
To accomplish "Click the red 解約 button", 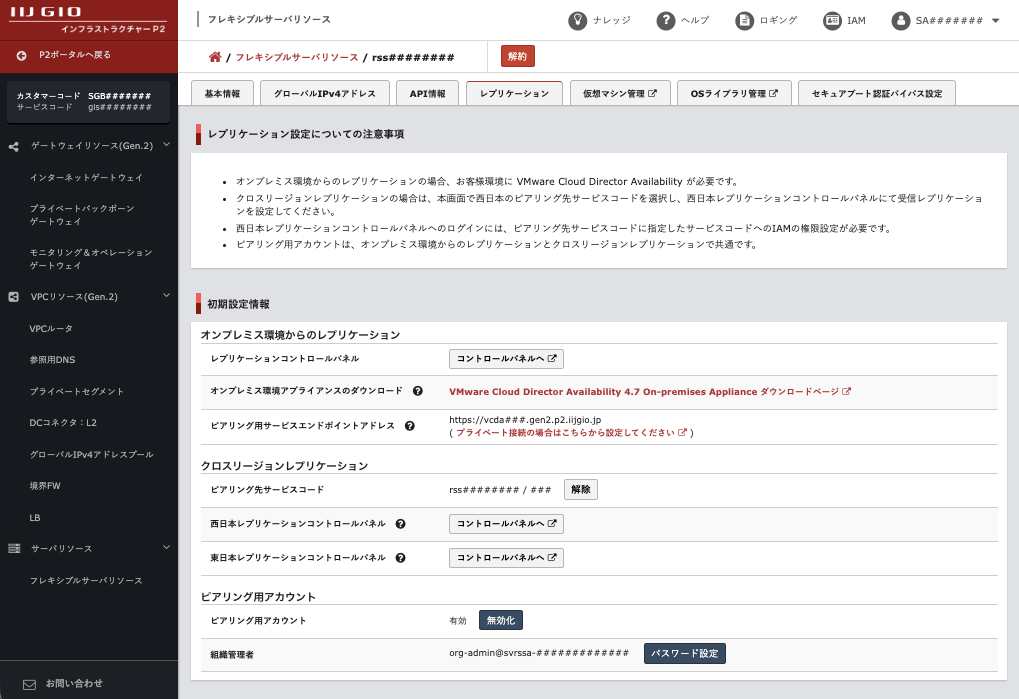I will click(517, 57).
